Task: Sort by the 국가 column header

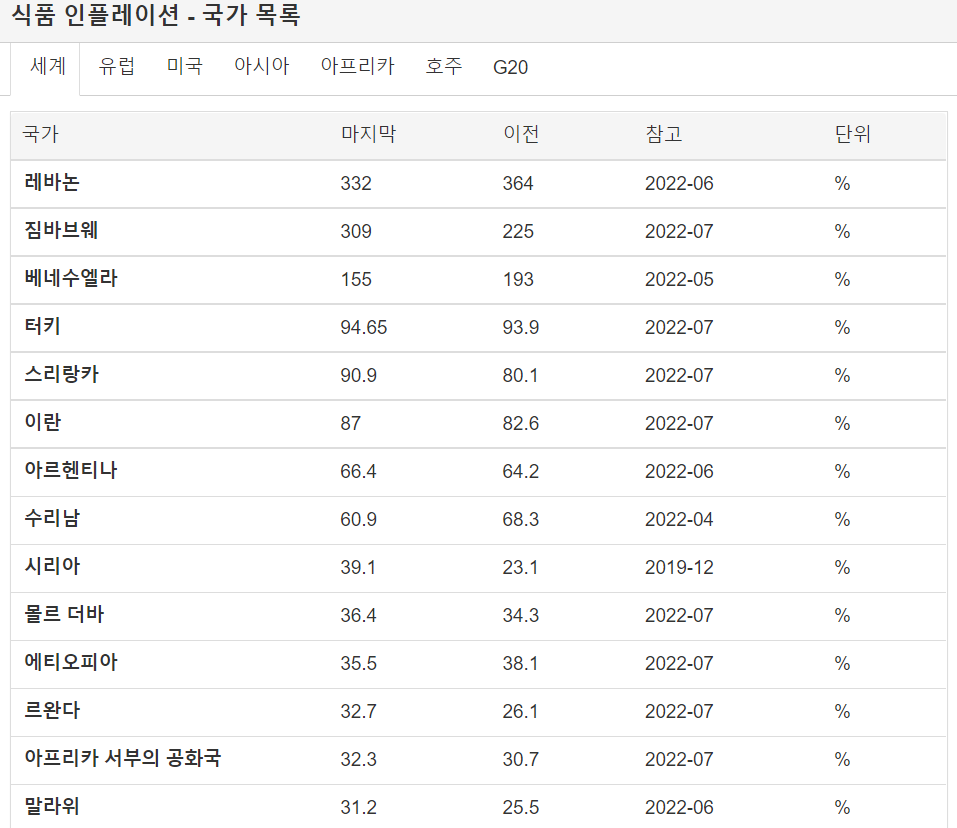Action: click(40, 134)
